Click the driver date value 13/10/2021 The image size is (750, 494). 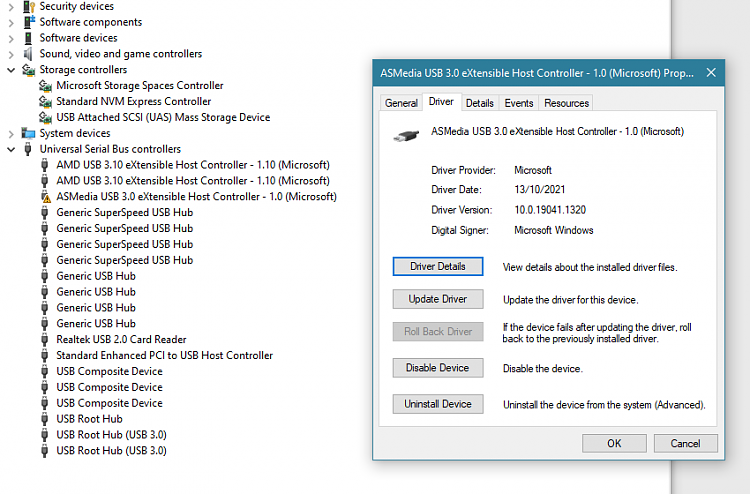click(x=540, y=189)
